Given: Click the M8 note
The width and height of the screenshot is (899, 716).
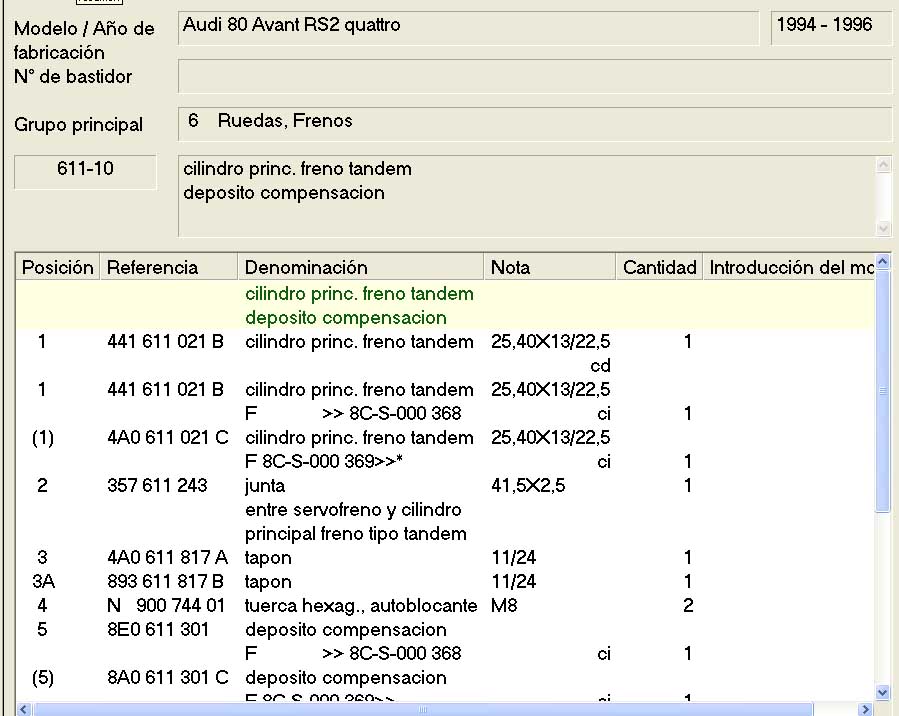Looking at the screenshot, I should coord(504,605).
